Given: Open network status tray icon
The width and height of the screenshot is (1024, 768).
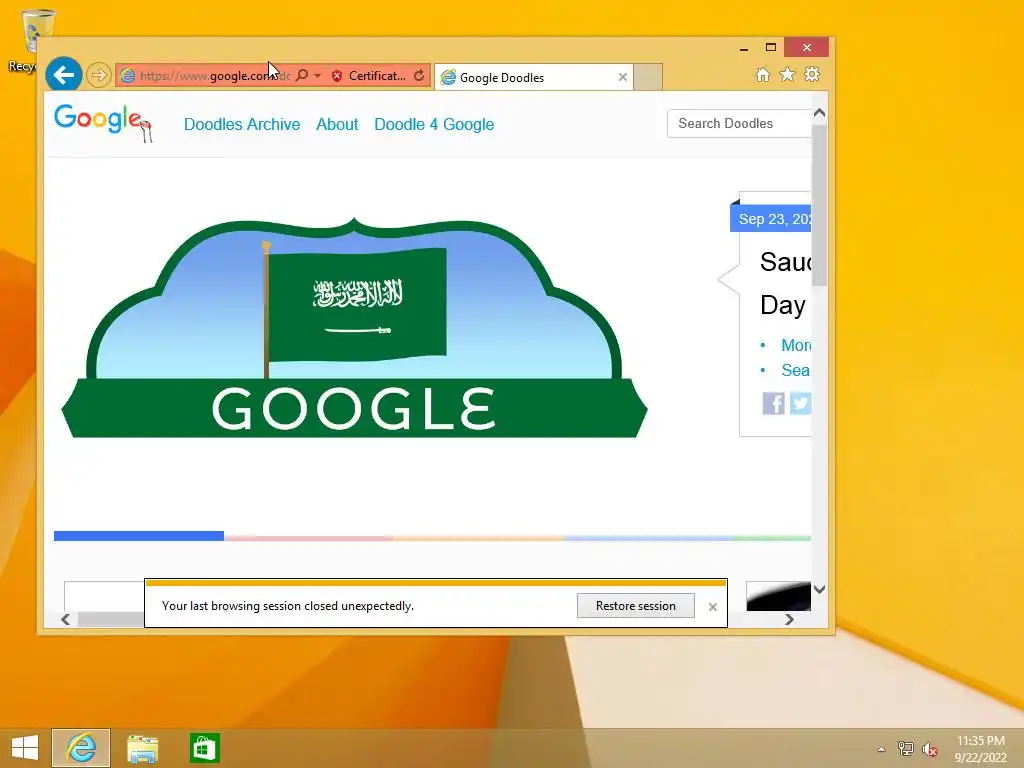Looking at the screenshot, I should point(905,749).
